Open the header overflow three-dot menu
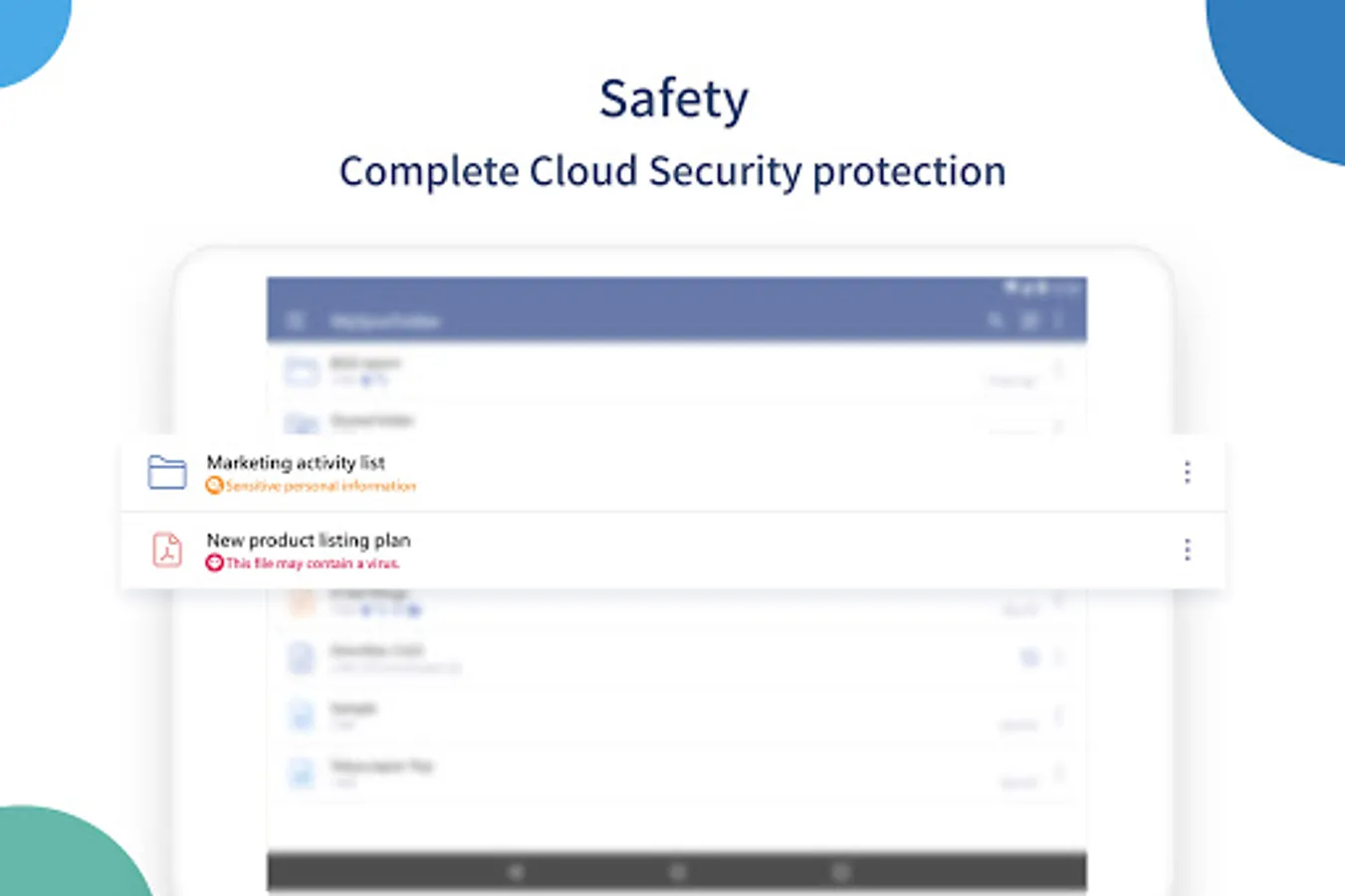The width and height of the screenshot is (1345, 896). pyautogui.click(x=1058, y=321)
